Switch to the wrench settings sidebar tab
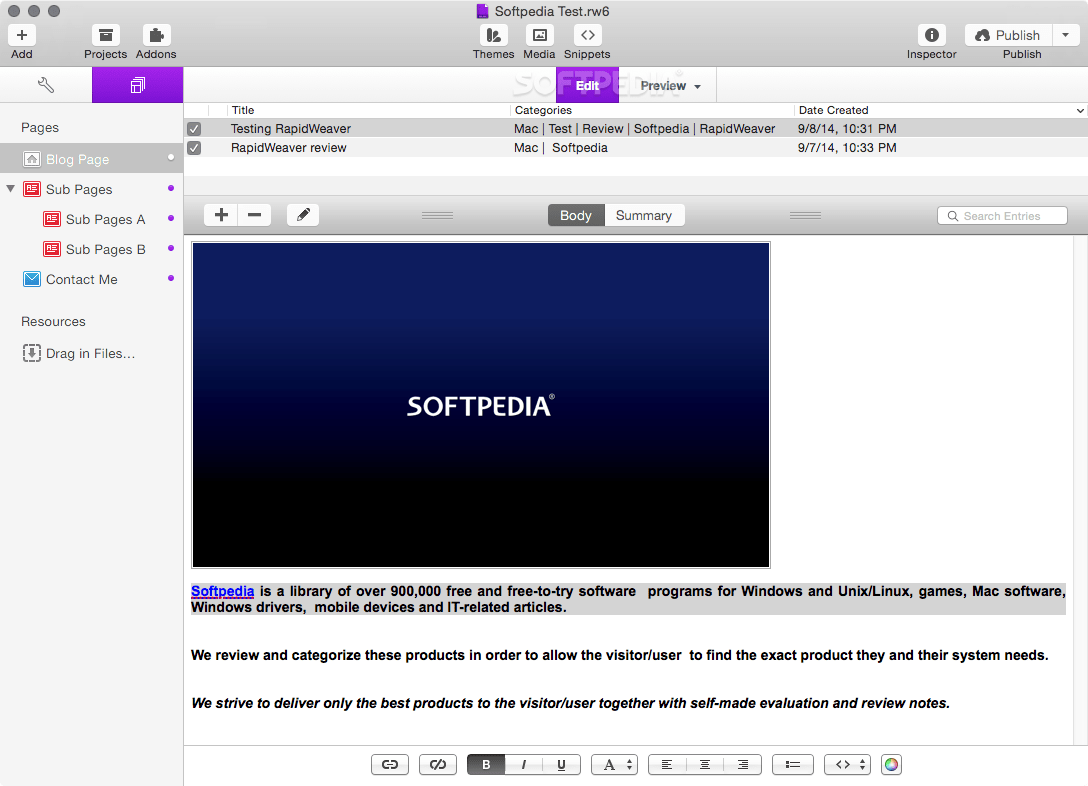Image resolution: width=1088 pixels, height=786 pixels. tap(46, 85)
